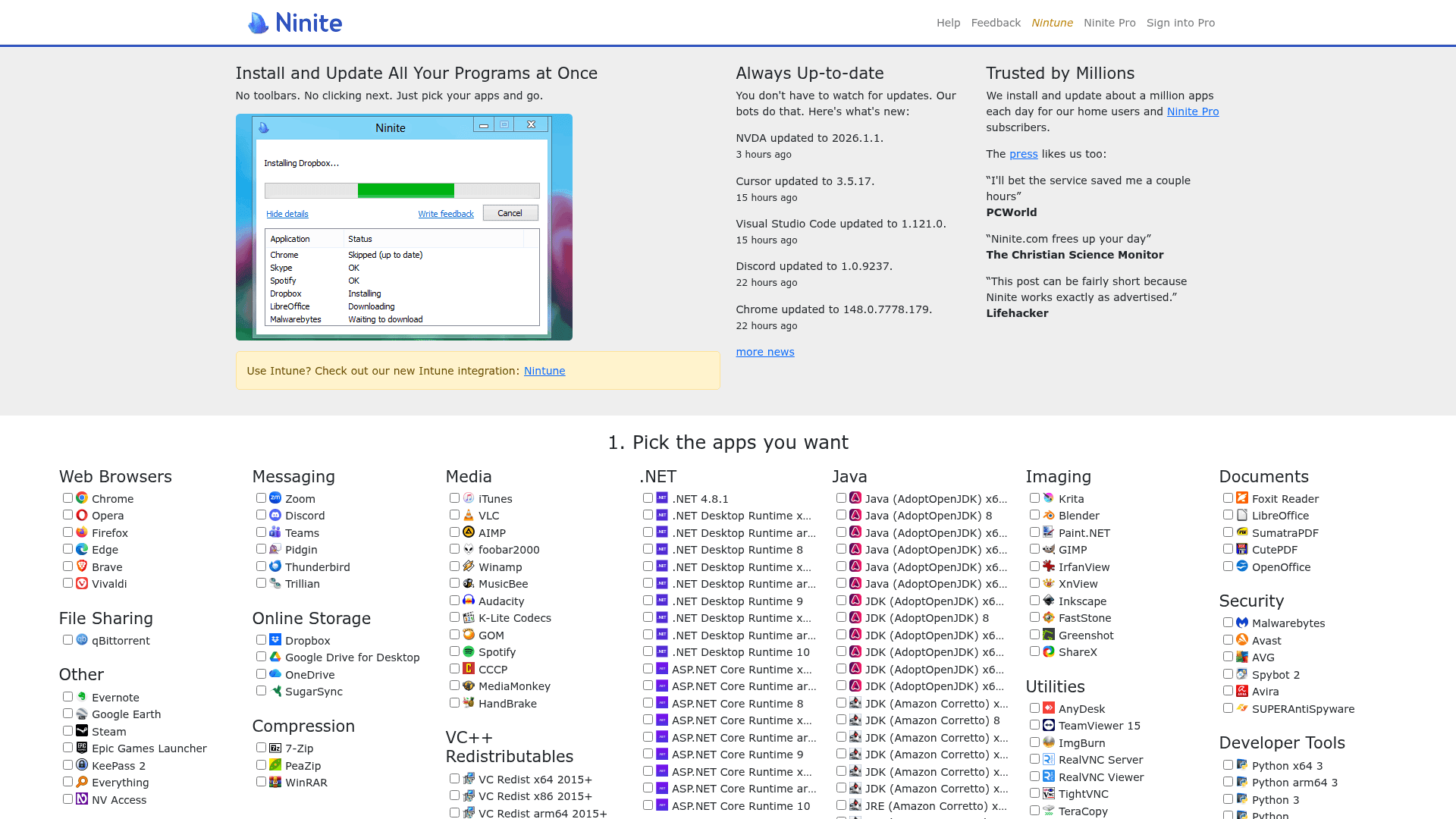Click the Dropbox icon

275,640
